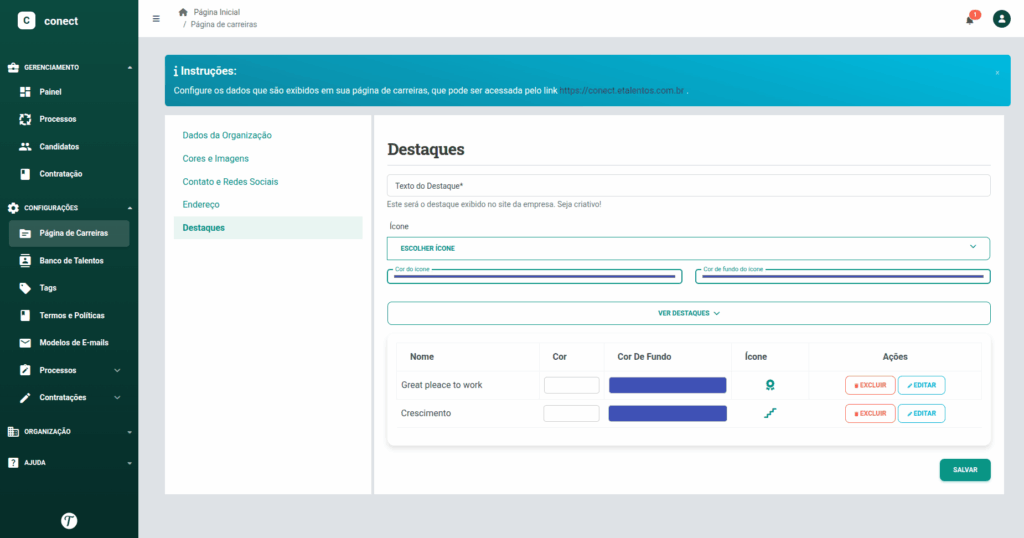Delete the Great pleace to work highlight
The height and width of the screenshot is (538, 1024).
click(870, 385)
